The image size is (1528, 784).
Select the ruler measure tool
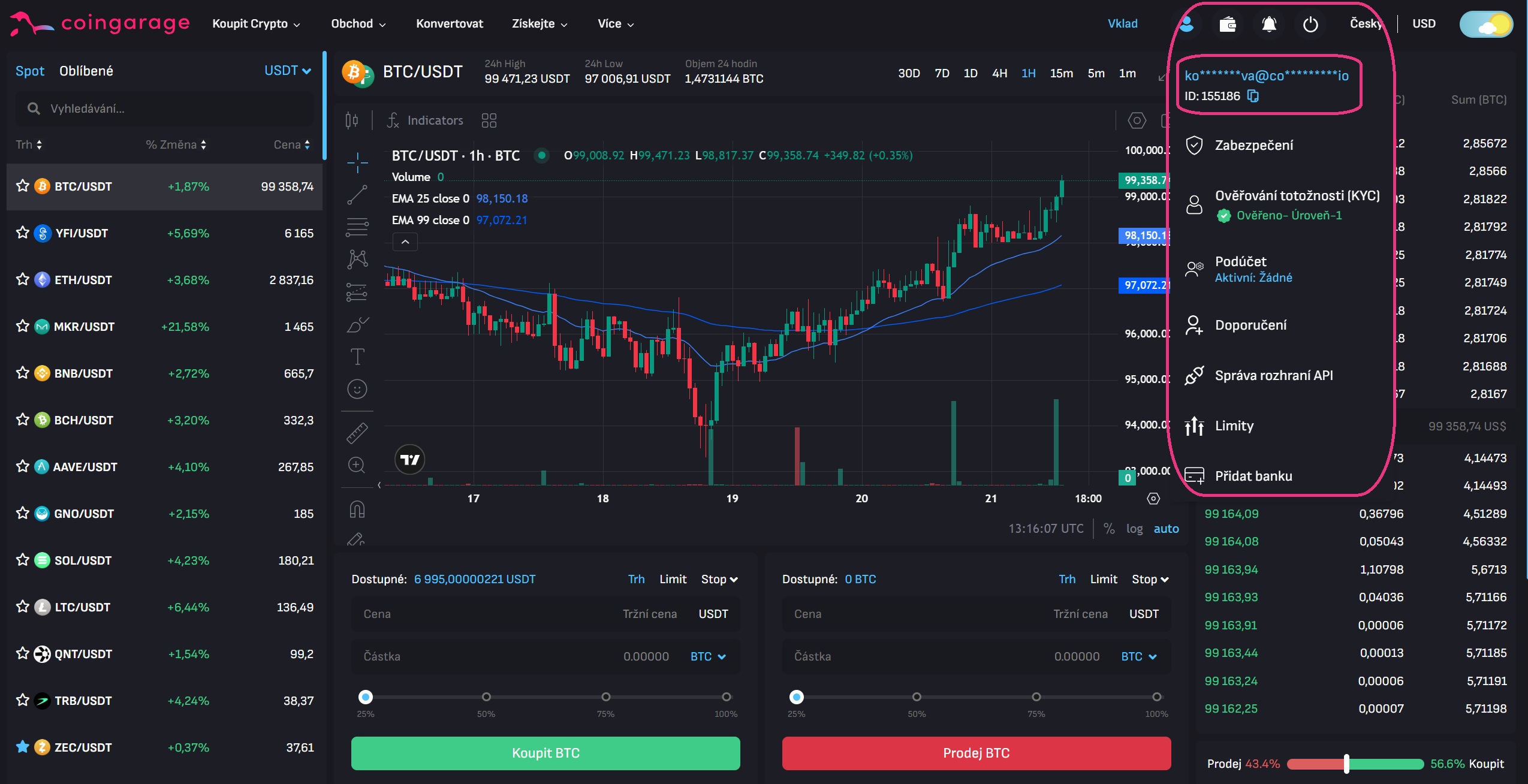pos(357,433)
